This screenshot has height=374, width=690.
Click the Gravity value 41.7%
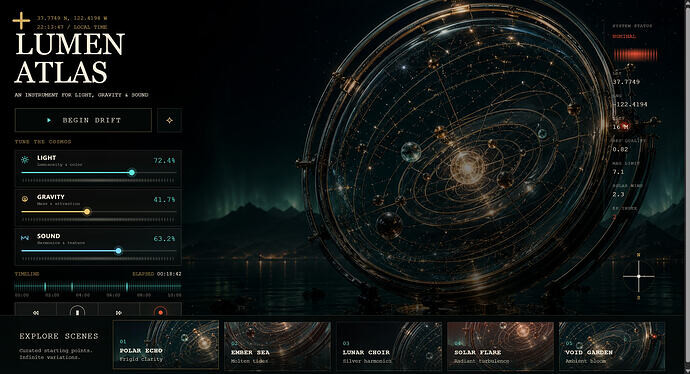pyautogui.click(x=164, y=200)
